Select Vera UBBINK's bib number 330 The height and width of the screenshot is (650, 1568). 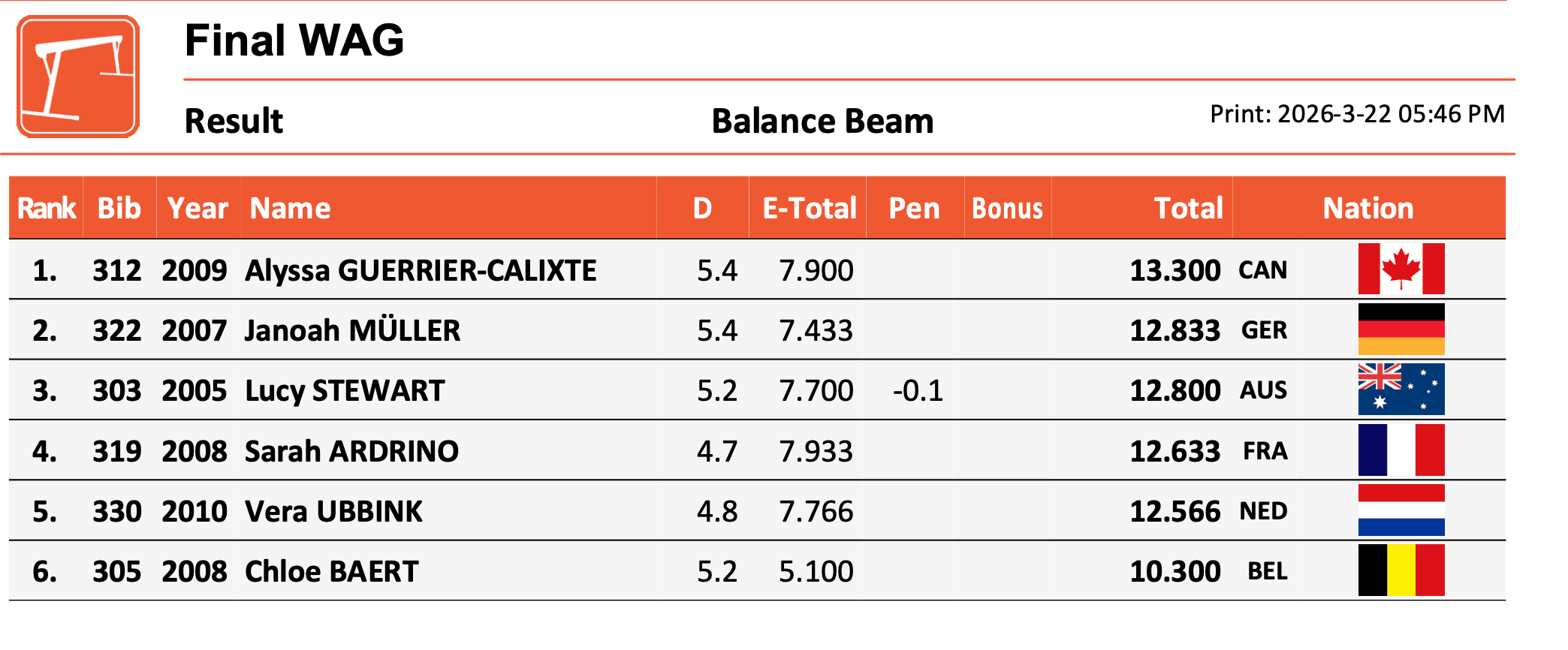[x=117, y=512]
